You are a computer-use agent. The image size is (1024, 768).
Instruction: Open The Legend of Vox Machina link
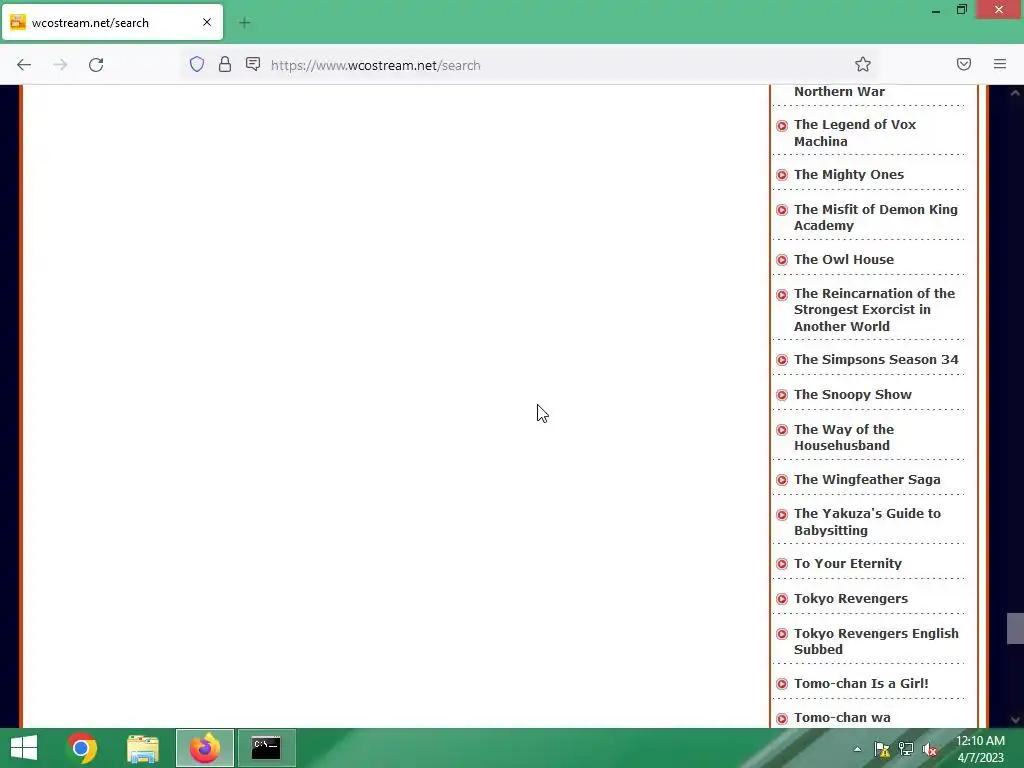tap(855, 133)
